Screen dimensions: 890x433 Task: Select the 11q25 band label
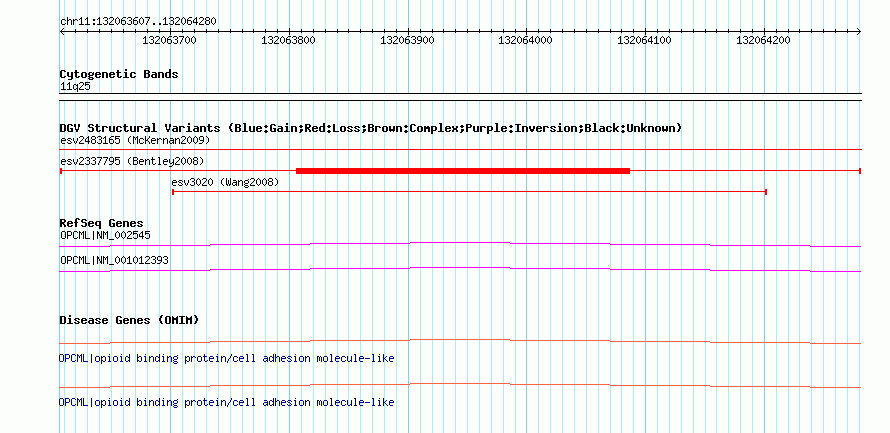pos(75,86)
